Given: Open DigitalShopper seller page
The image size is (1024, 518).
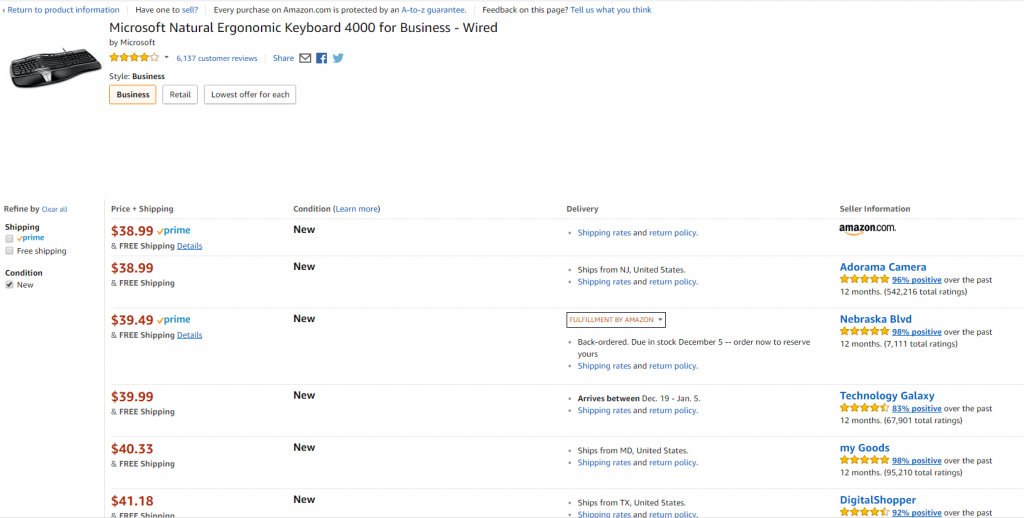Looking at the screenshot, I should click(x=878, y=500).
